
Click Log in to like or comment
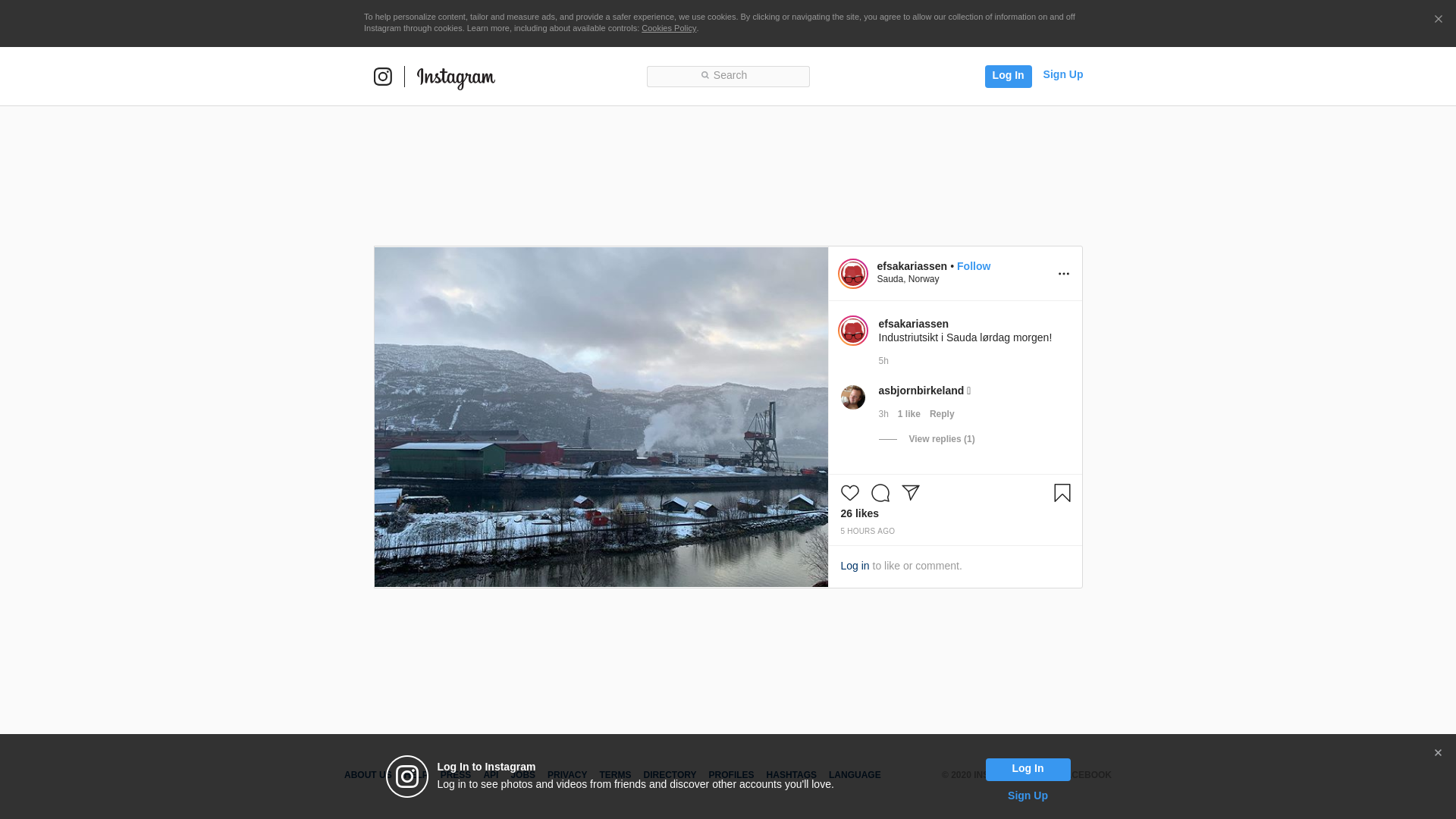855,566
